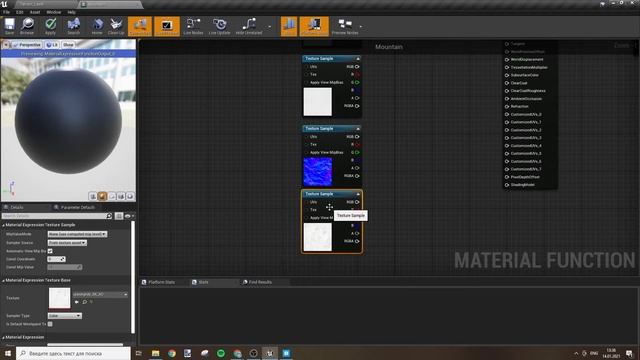Collapse Material Expression Texture Base section
The width and height of the screenshot is (640, 360).
[3, 280]
